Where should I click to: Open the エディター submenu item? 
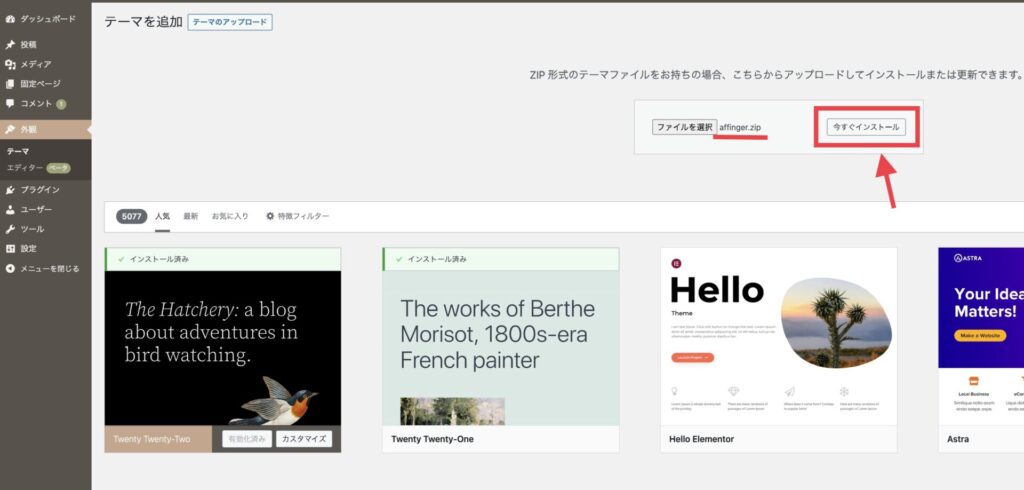pos(25,168)
